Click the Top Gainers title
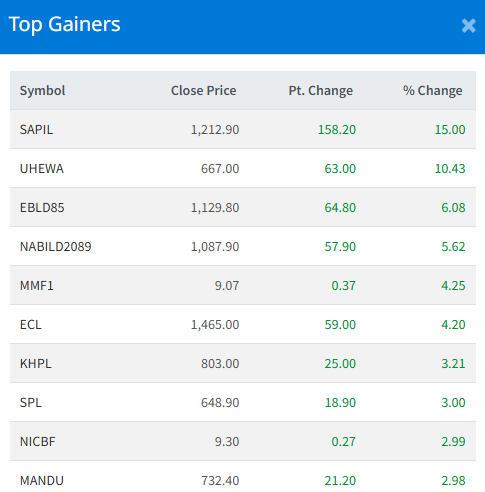The width and height of the screenshot is (485, 492). 64,25
